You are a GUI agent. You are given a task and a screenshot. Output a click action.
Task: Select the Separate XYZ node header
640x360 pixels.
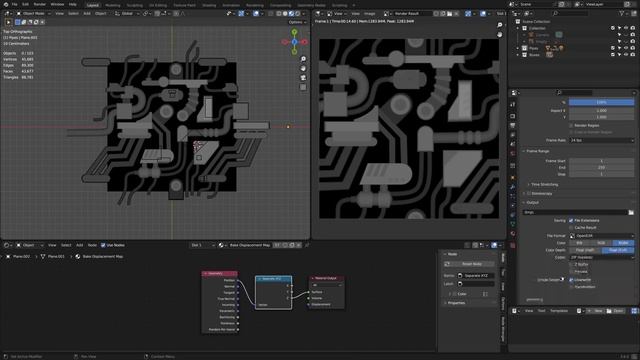[273, 279]
